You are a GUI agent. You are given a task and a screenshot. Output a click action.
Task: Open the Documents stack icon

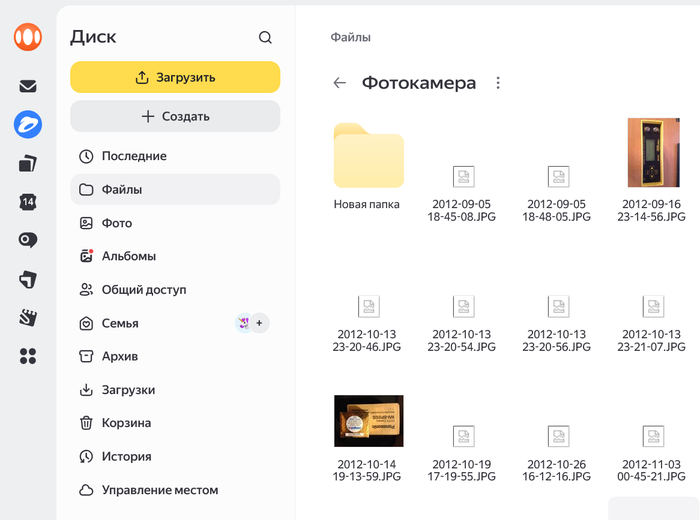28,163
